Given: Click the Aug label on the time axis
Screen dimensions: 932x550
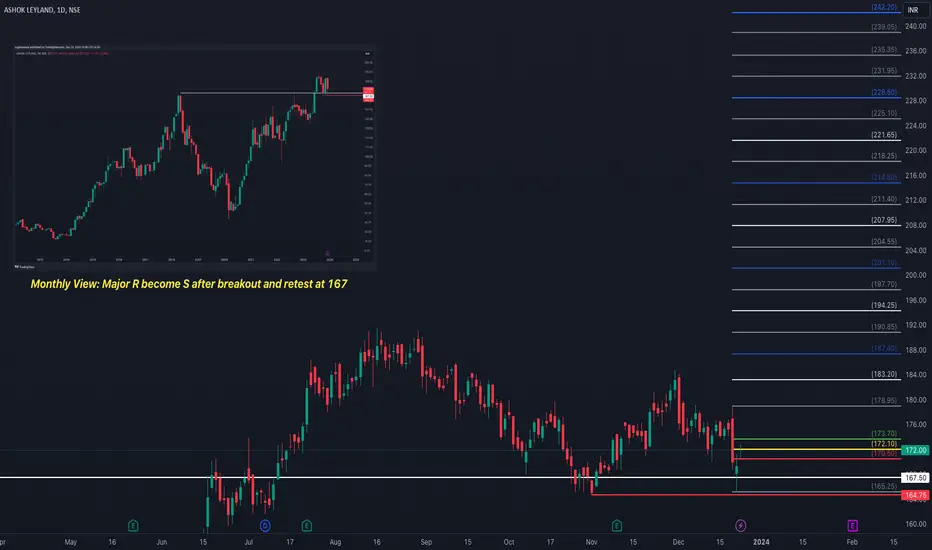Looking at the screenshot, I should tap(335, 542).
